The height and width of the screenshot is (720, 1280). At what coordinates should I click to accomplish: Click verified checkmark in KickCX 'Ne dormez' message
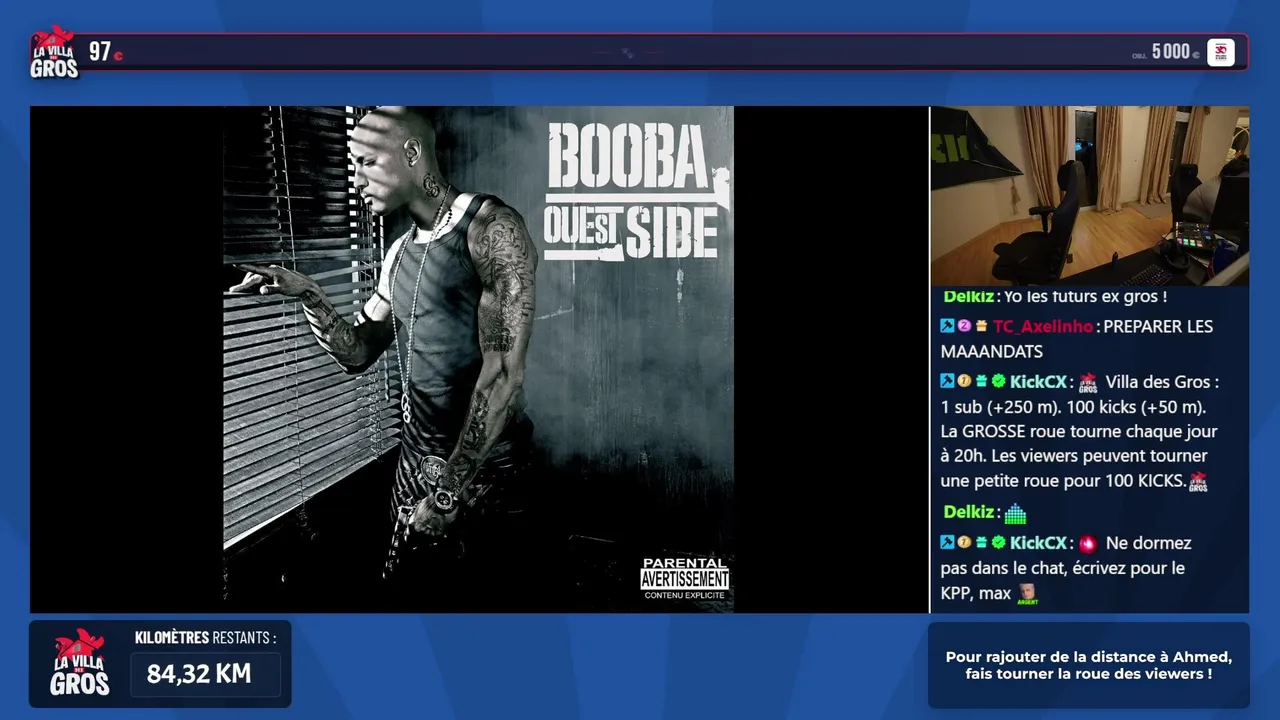pyautogui.click(x=998, y=542)
